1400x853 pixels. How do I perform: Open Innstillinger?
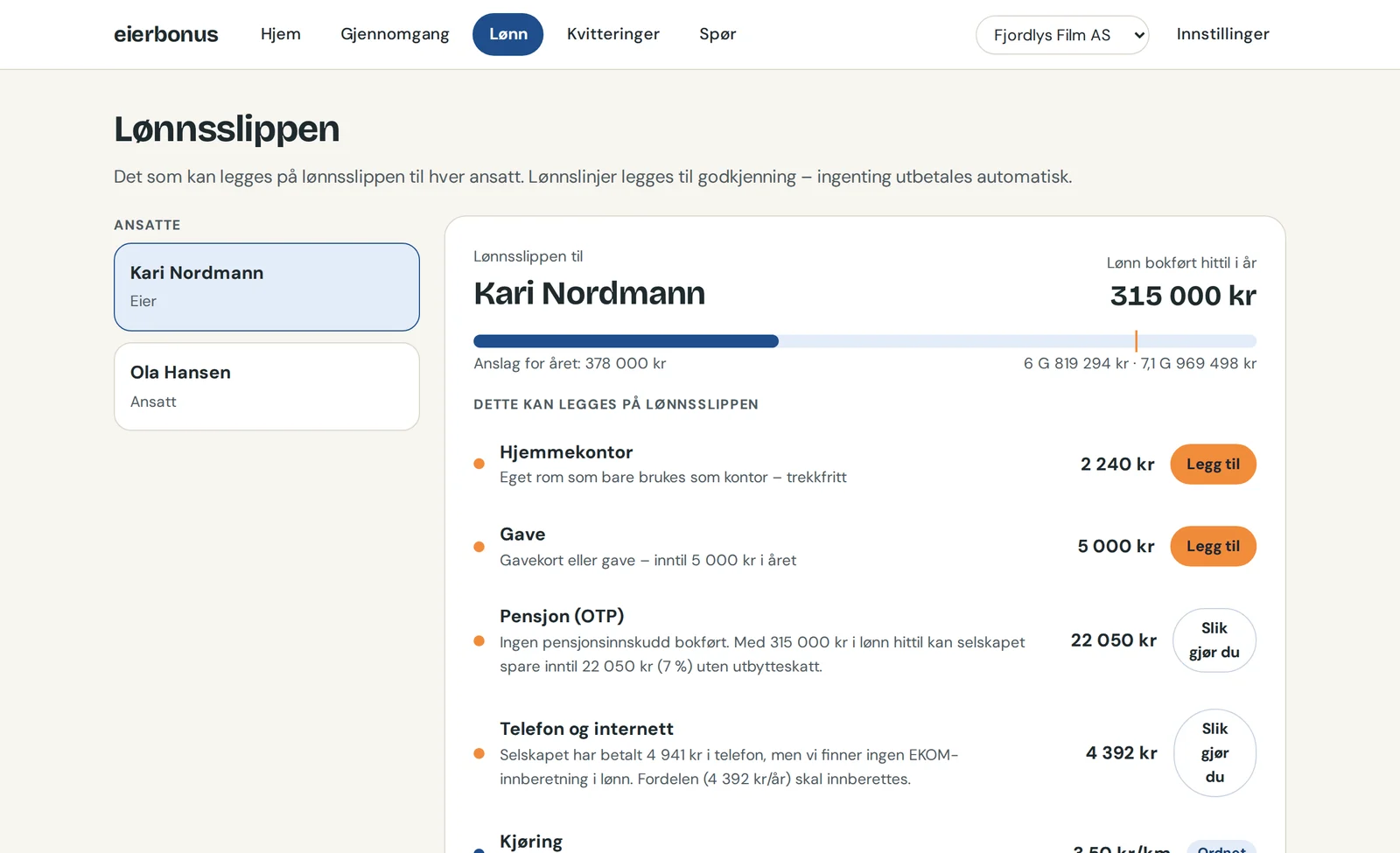[1222, 34]
